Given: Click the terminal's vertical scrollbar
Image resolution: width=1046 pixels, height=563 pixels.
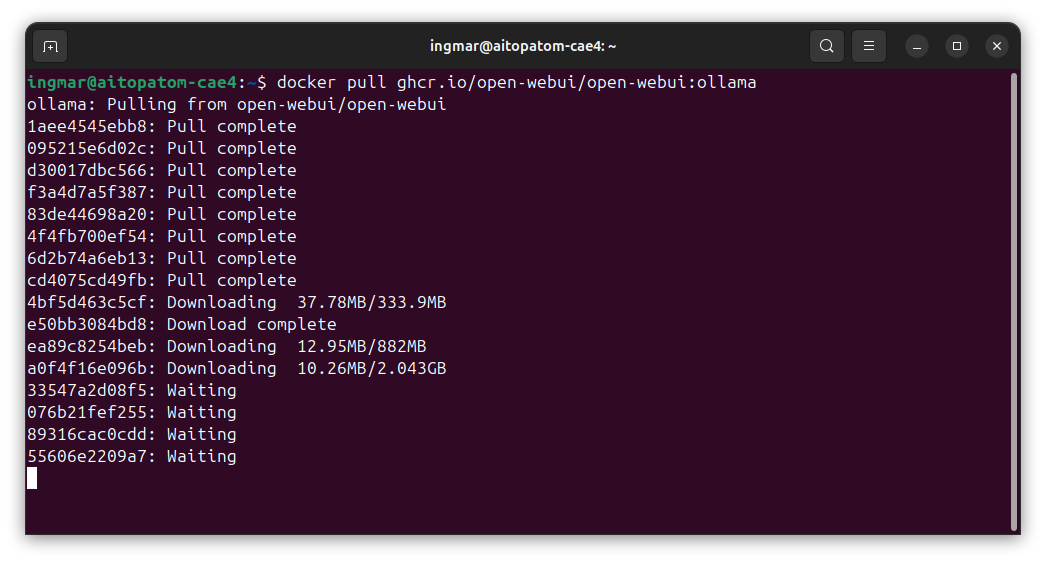Looking at the screenshot, I should [1014, 300].
